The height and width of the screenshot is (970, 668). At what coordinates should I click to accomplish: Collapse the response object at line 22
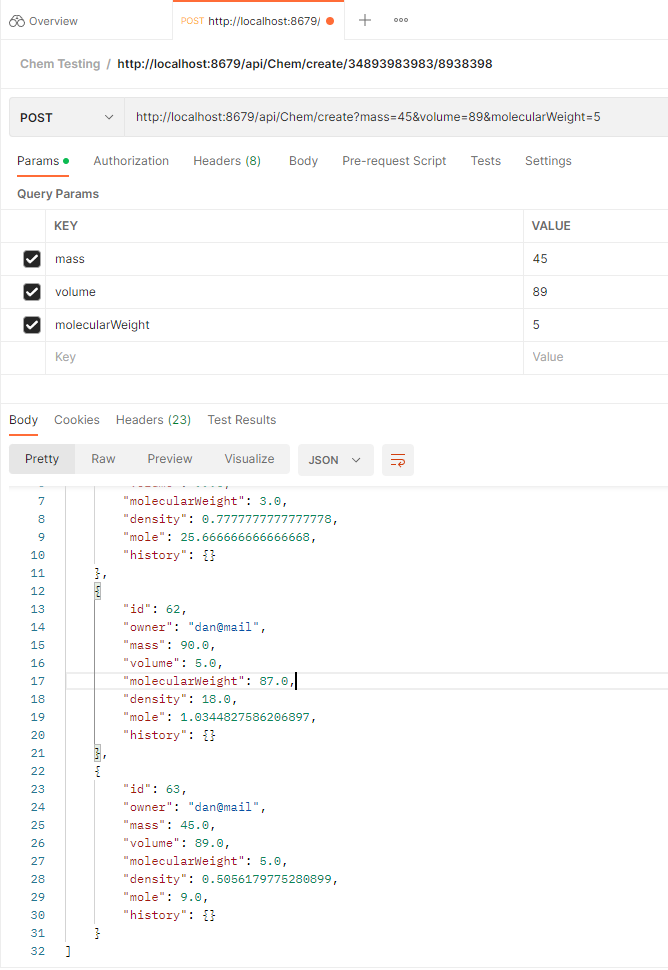(95, 770)
